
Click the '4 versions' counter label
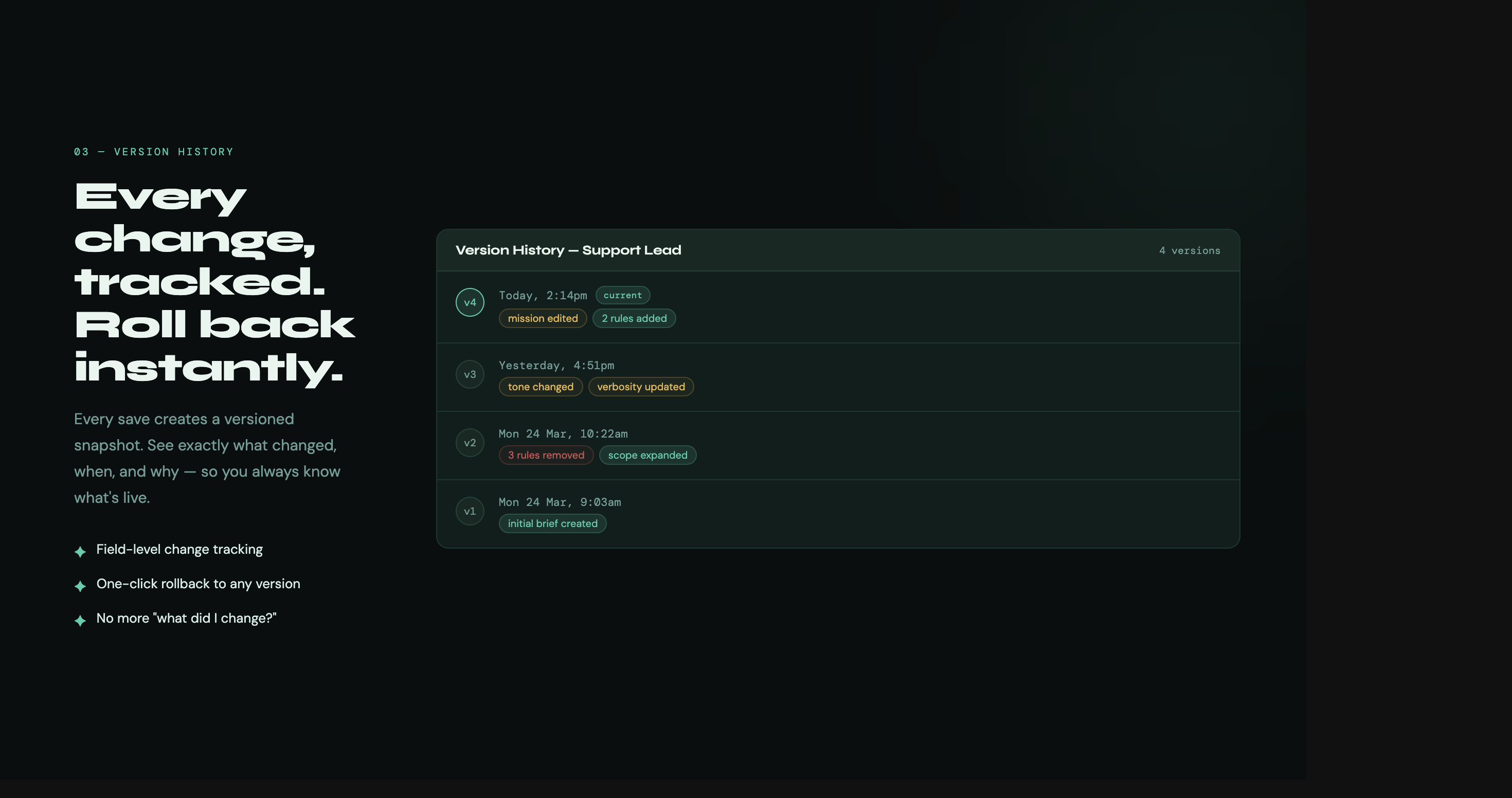1189,250
